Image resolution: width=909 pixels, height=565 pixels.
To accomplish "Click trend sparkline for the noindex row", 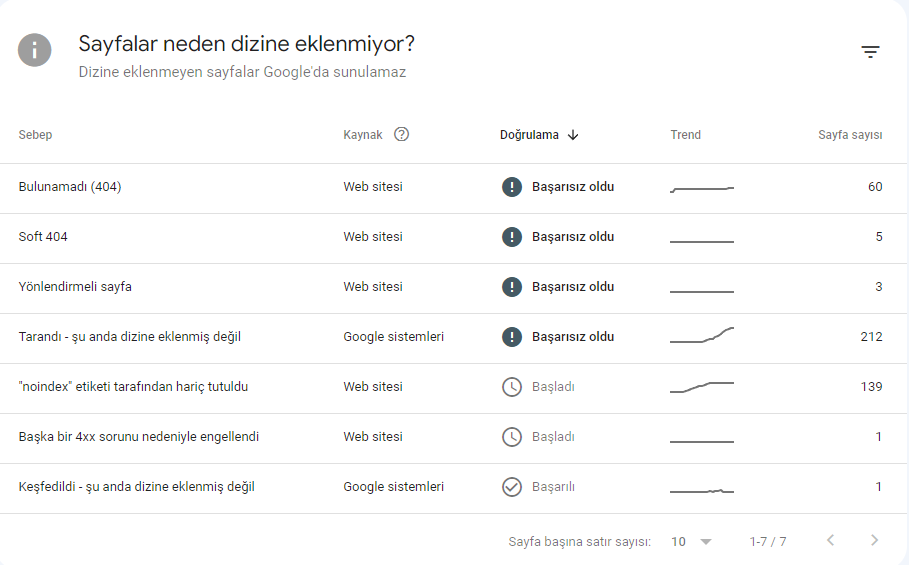I will (701, 387).
